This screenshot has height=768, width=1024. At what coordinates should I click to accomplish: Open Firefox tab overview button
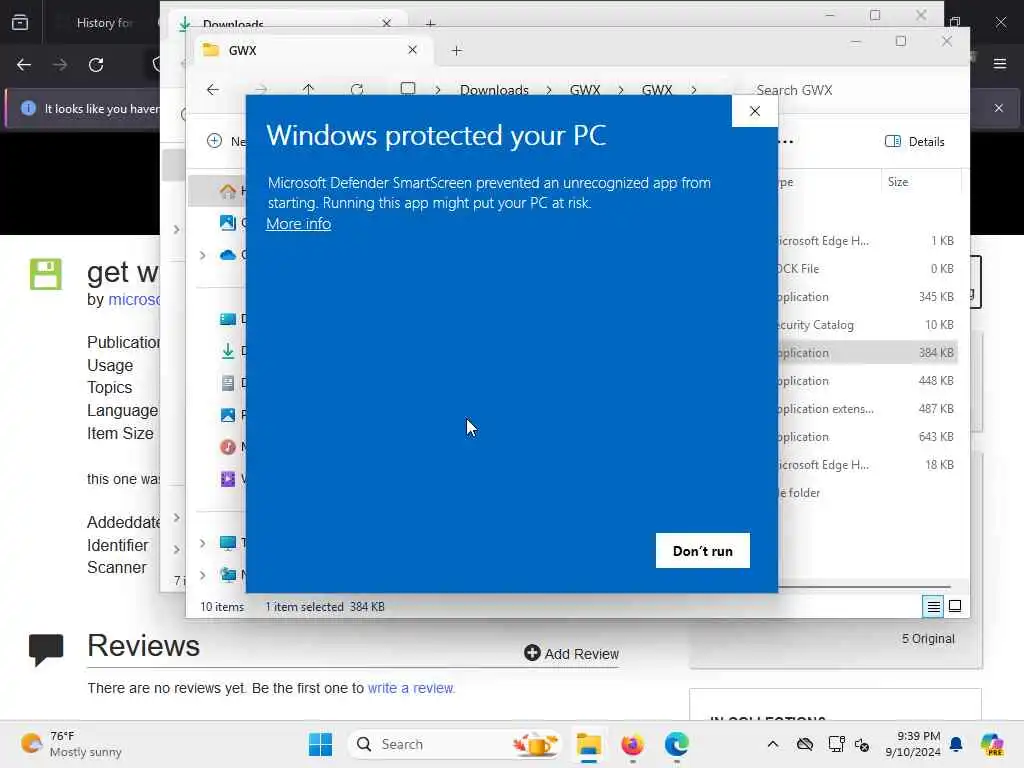click(x=20, y=23)
